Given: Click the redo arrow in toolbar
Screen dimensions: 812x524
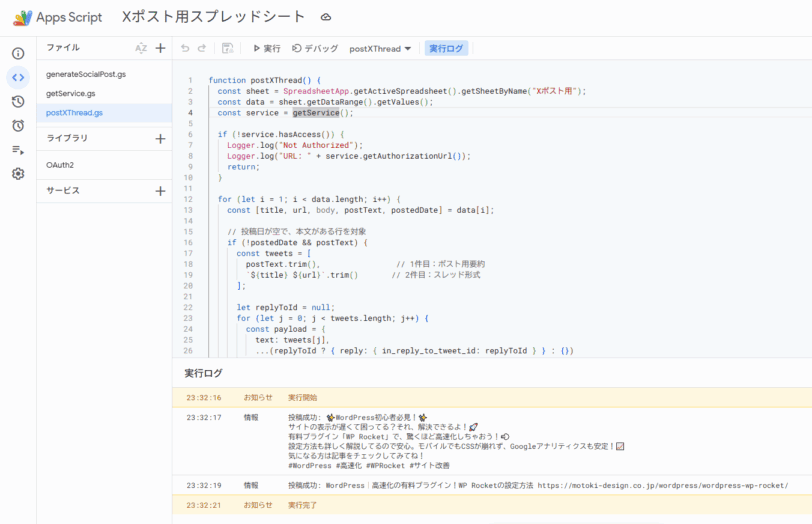Looking at the screenshot, I should coord(202,48).
